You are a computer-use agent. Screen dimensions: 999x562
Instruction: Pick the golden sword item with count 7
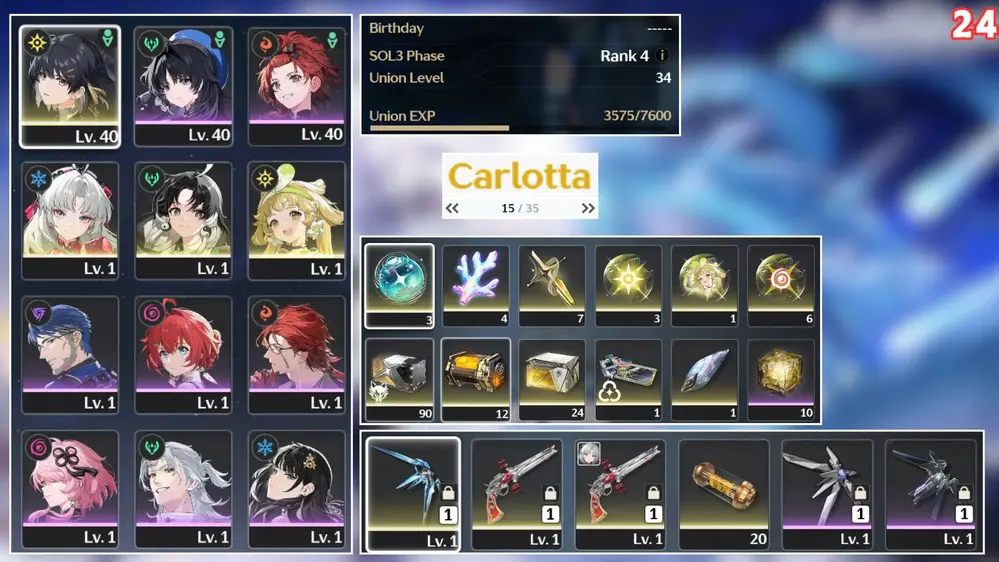[552, 286]
